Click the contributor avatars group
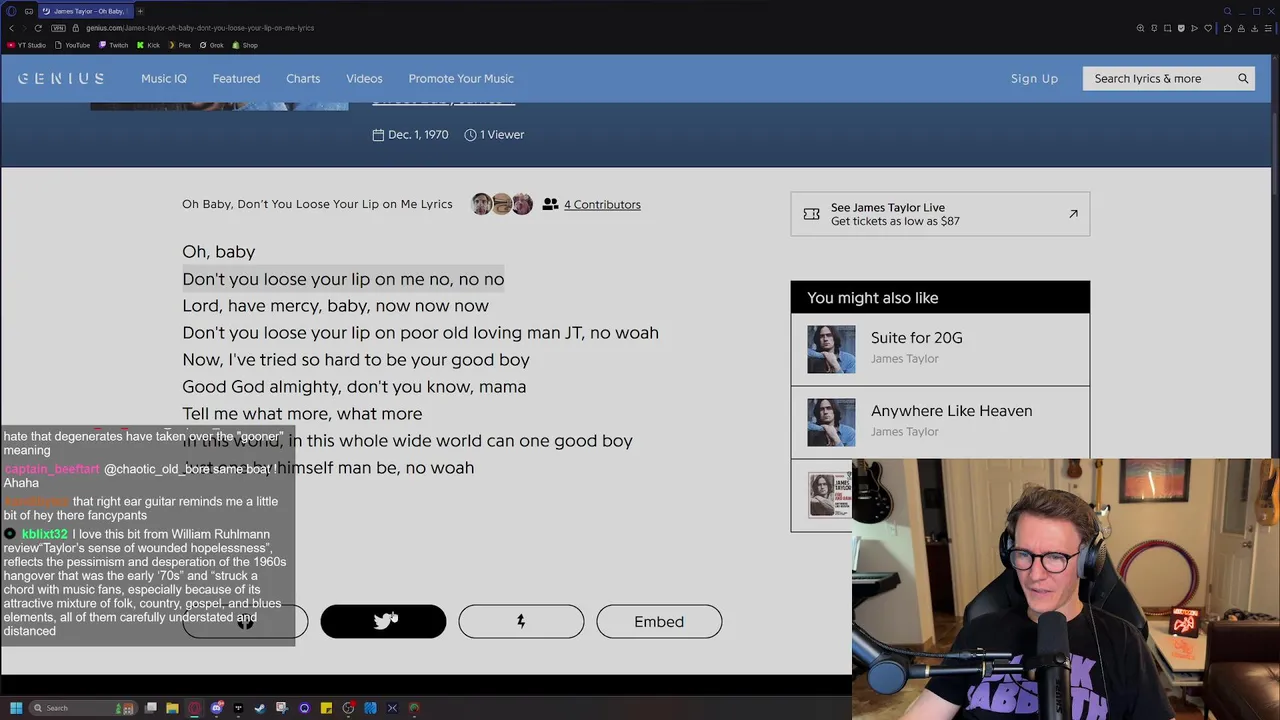This screenshot has width=1280, height=720. coord(502,204)
